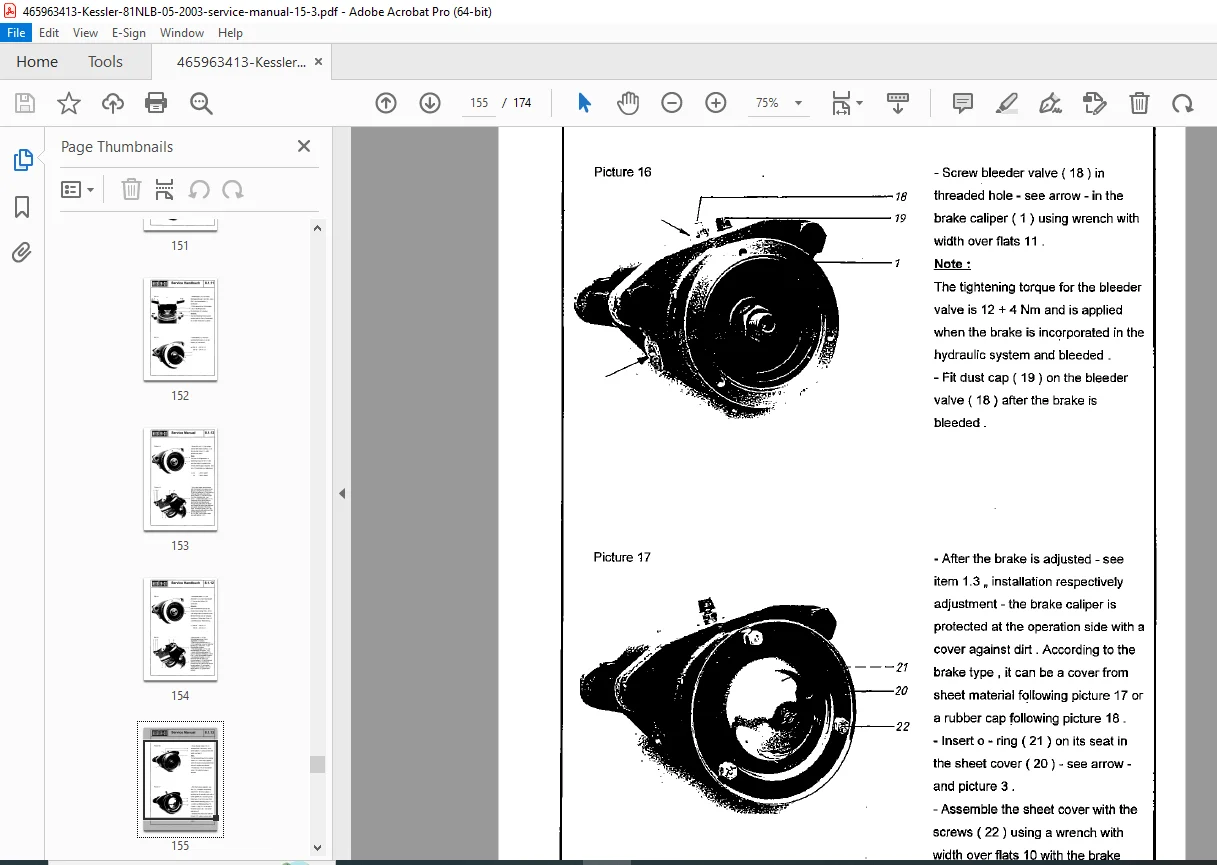This screenshot has height=865, width=1217.
Task: Select the page 153 thumbnail
Action: (x=180, y=479)
